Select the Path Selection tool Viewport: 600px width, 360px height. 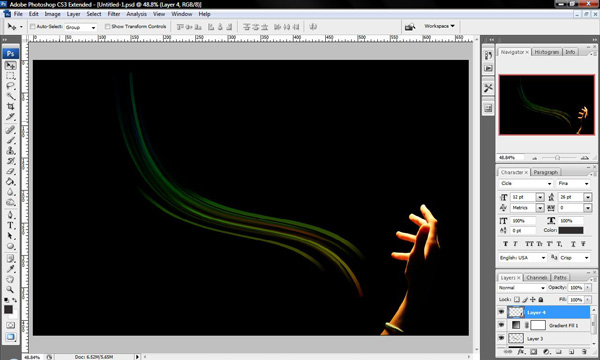pyautogui.click(x=10, y=236)
